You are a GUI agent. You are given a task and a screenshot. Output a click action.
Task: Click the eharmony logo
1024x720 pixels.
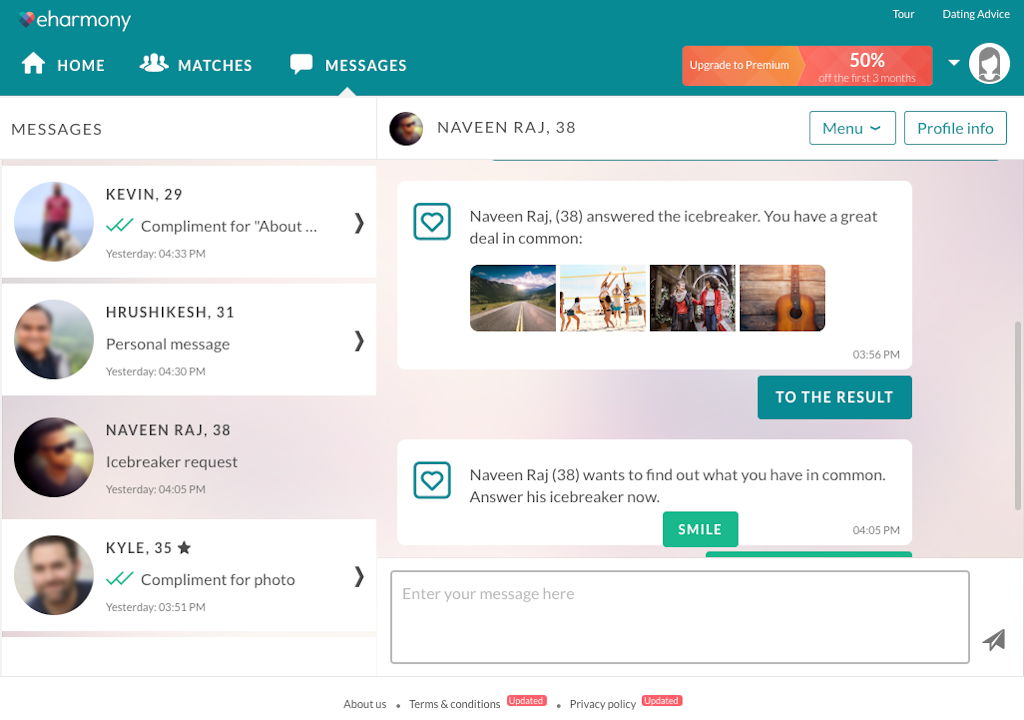click(x=74, y=18)
